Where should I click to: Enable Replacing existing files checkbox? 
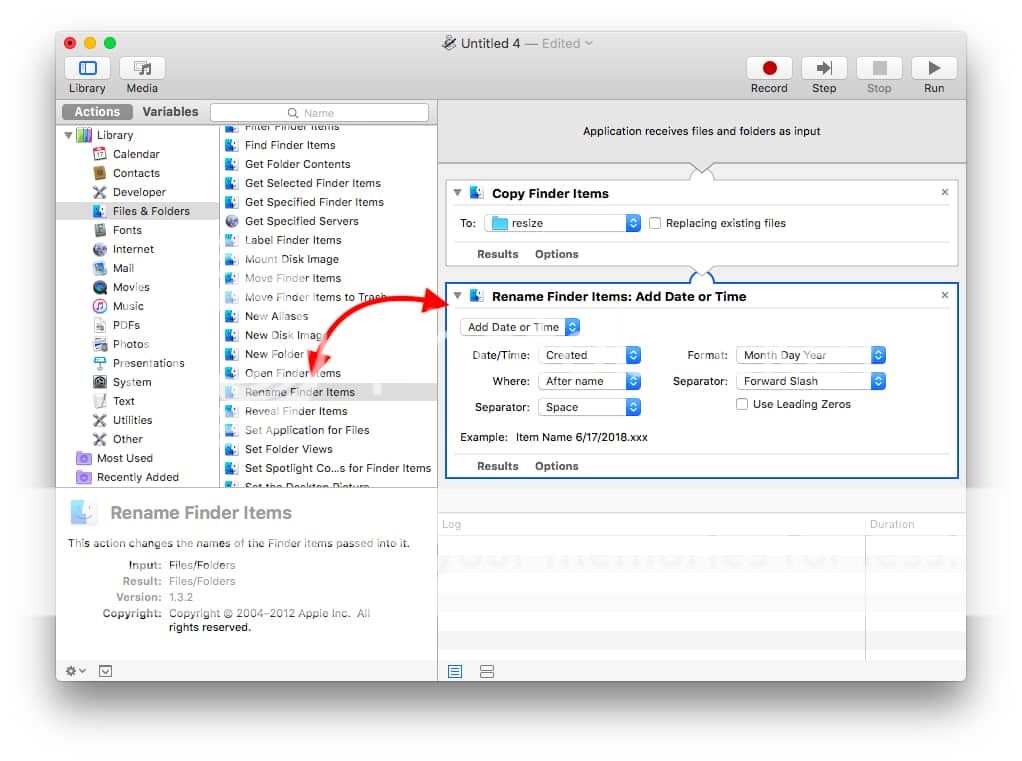point(655,223)
